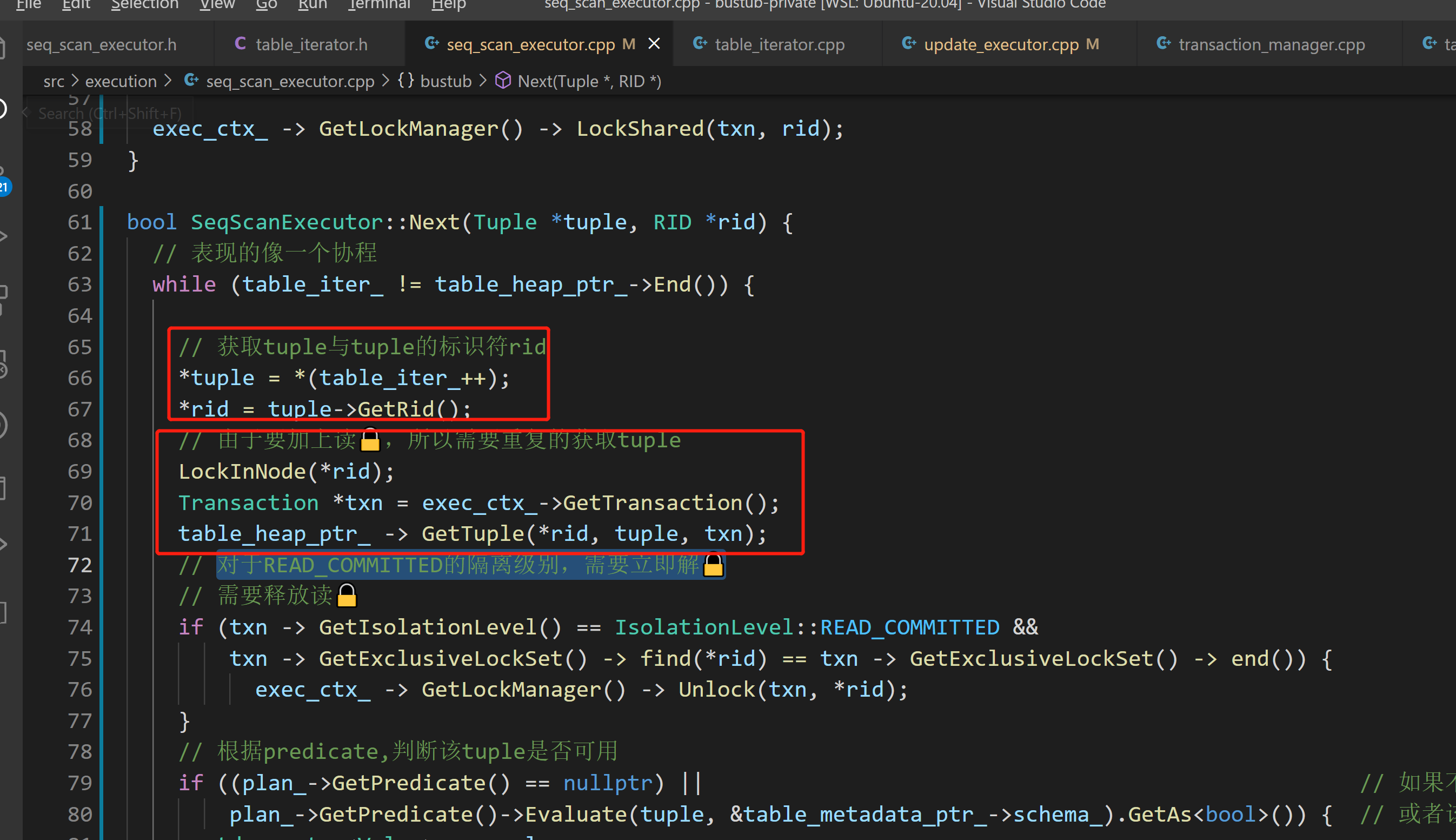Open the Selection menu
Viewport: 1456px width, 840px height.
point(145,5)
